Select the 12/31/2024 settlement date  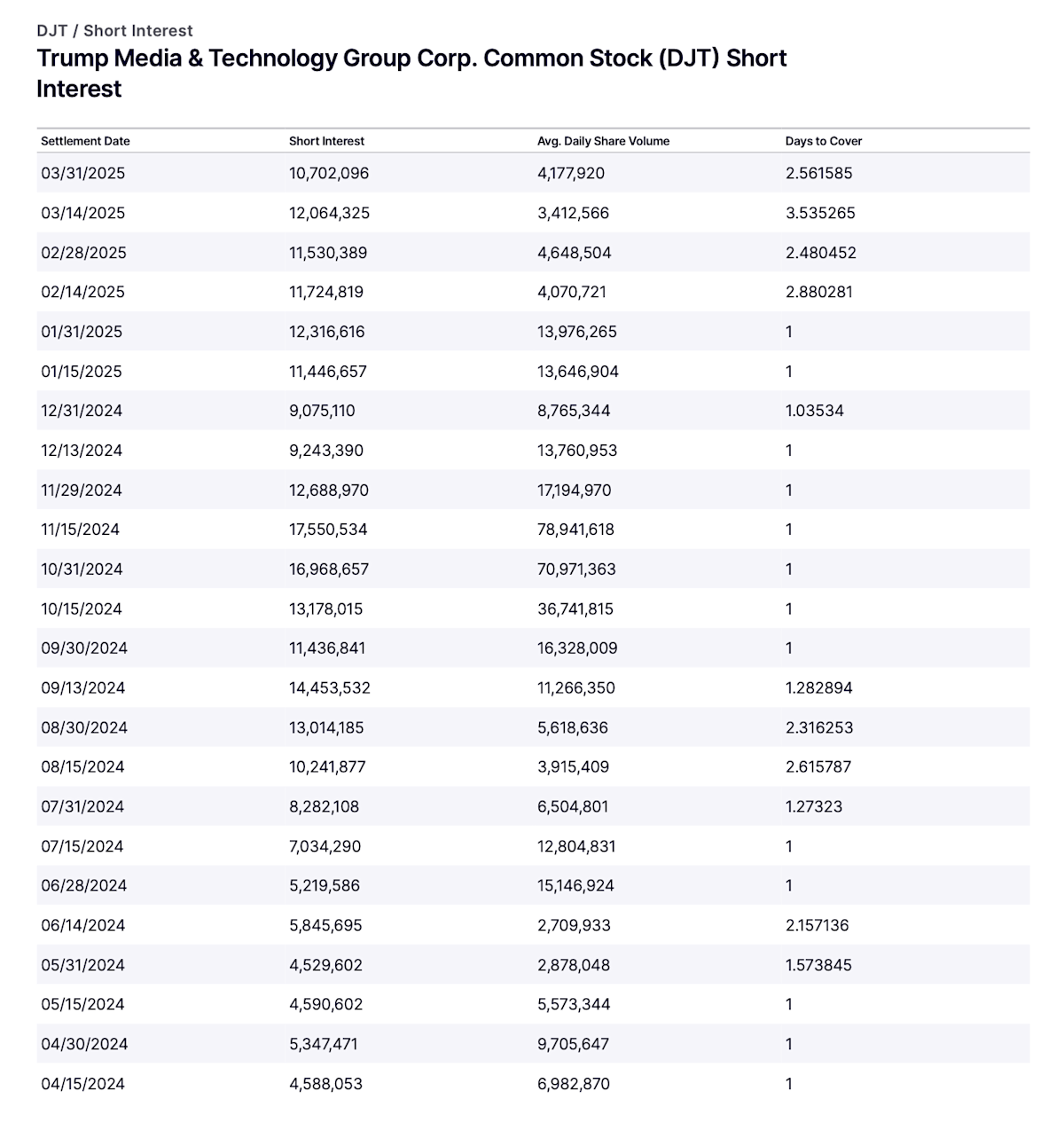point(82,411)
